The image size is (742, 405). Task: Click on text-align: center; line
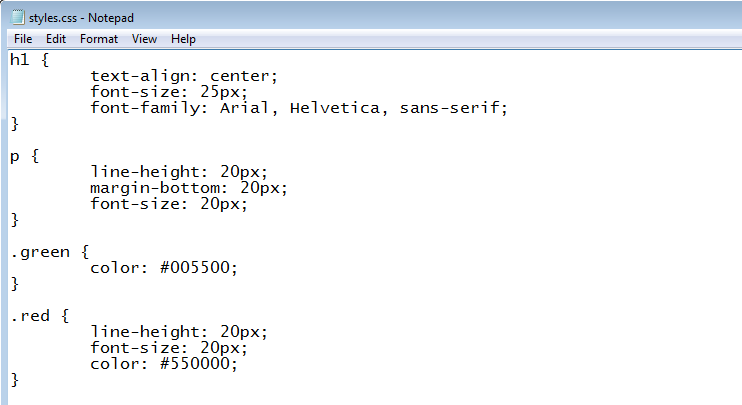184,76
